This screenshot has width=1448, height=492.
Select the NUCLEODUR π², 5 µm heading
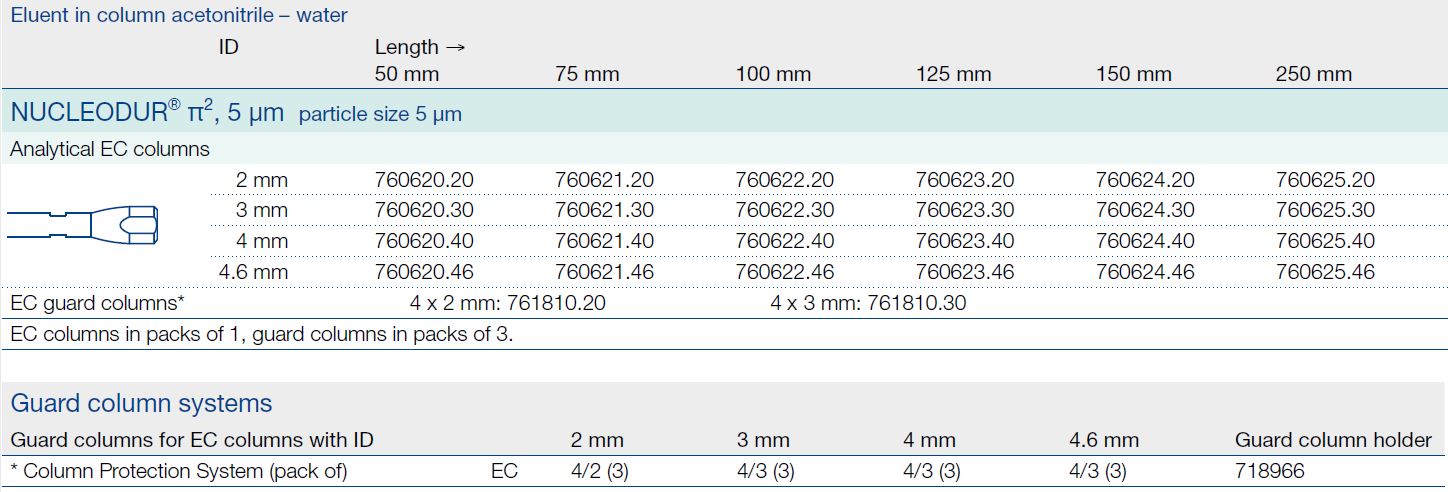click(x=147, y=113)
